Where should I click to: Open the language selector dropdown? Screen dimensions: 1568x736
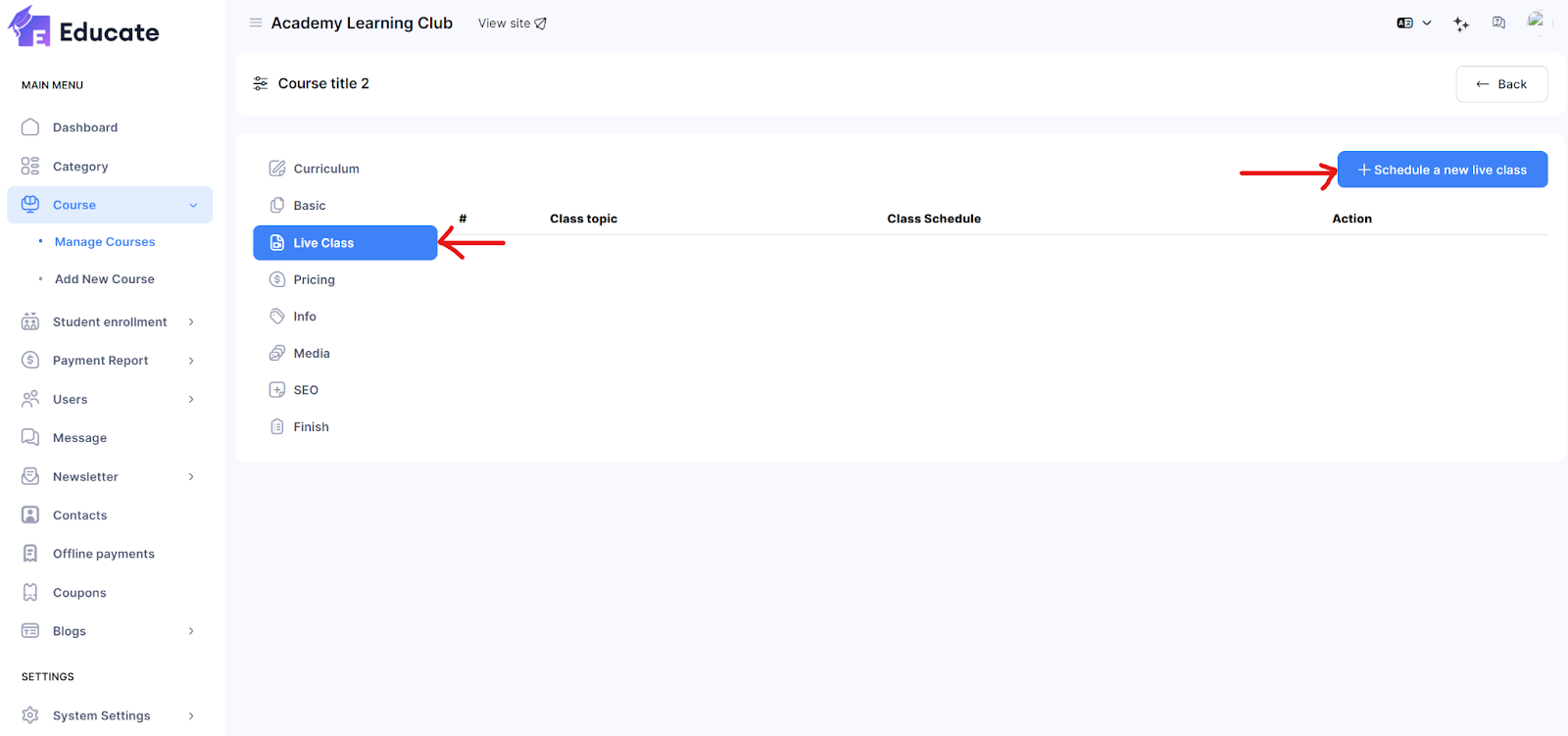[x=1414, y=23]
